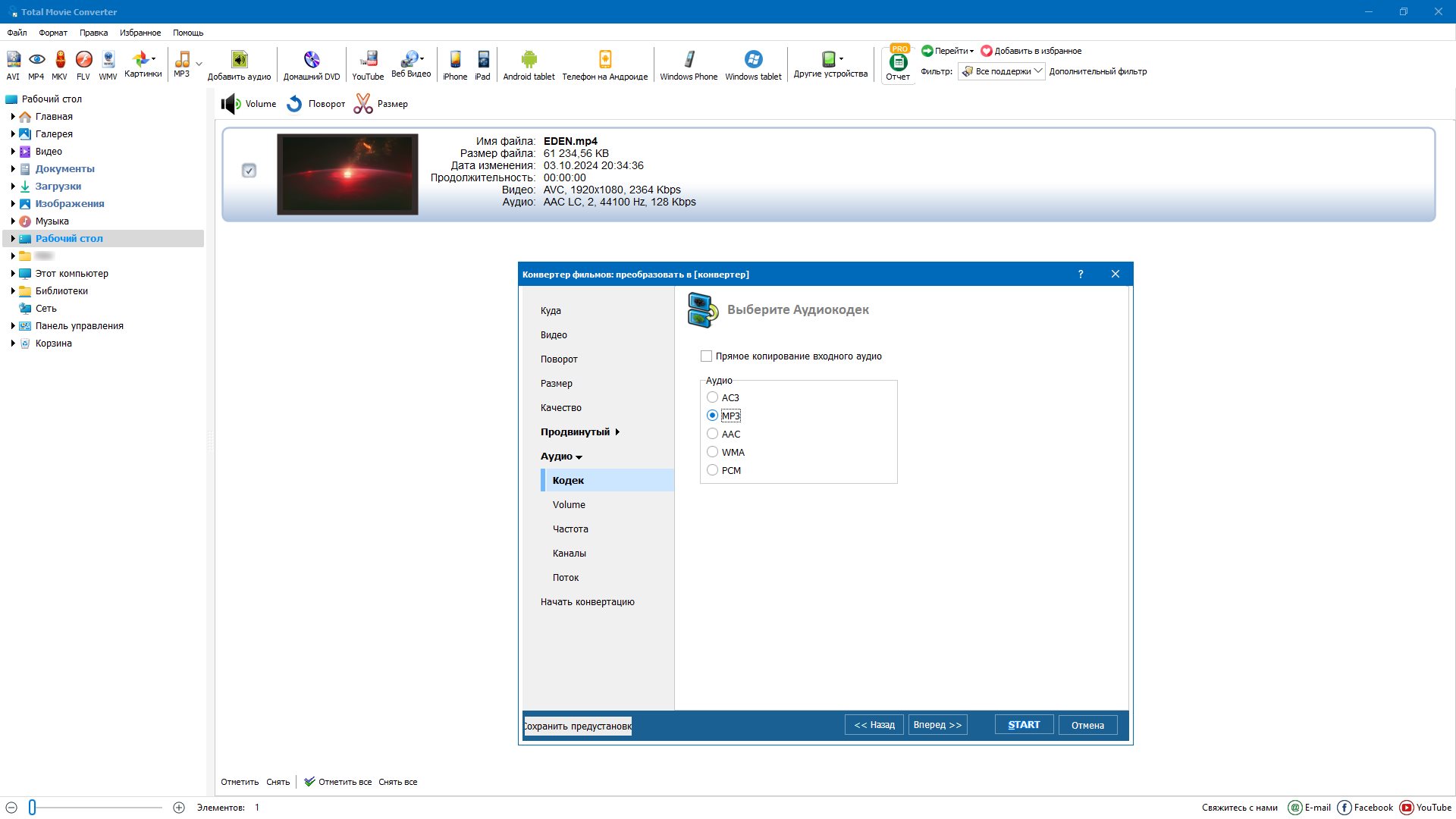Viewport: 1456px width, 819px height.
Task: Click Добавить в избранное heart icon
Action: (1031, 51)
